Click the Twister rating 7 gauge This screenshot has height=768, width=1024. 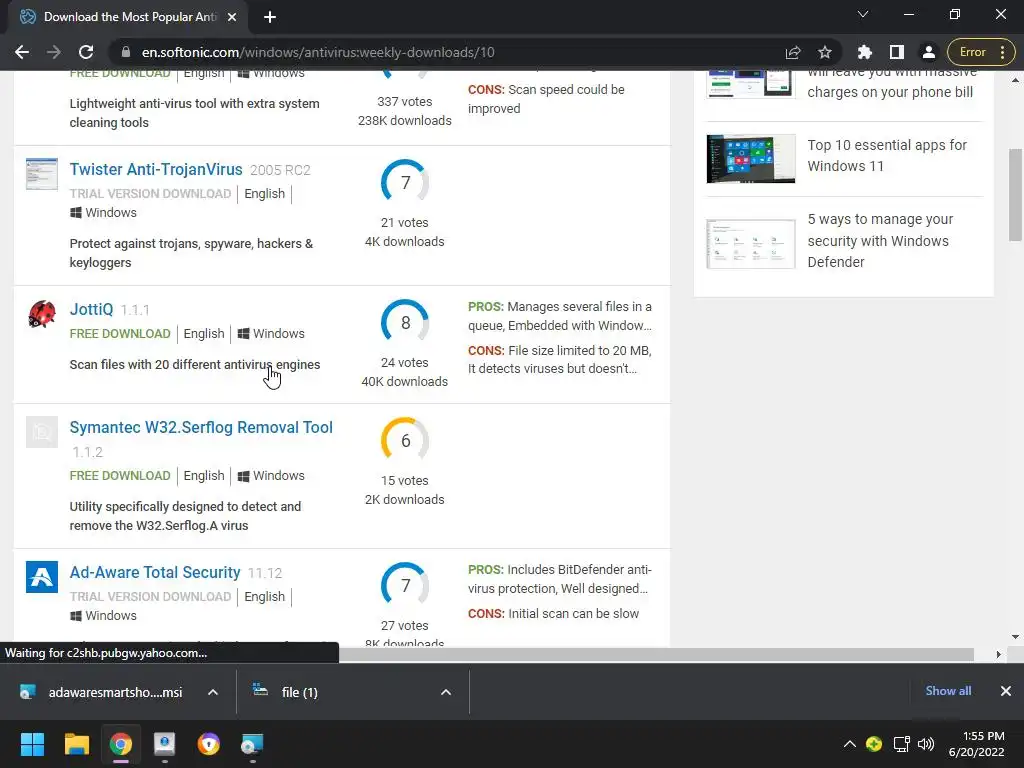pyautogui.click(x=405, y=182)
